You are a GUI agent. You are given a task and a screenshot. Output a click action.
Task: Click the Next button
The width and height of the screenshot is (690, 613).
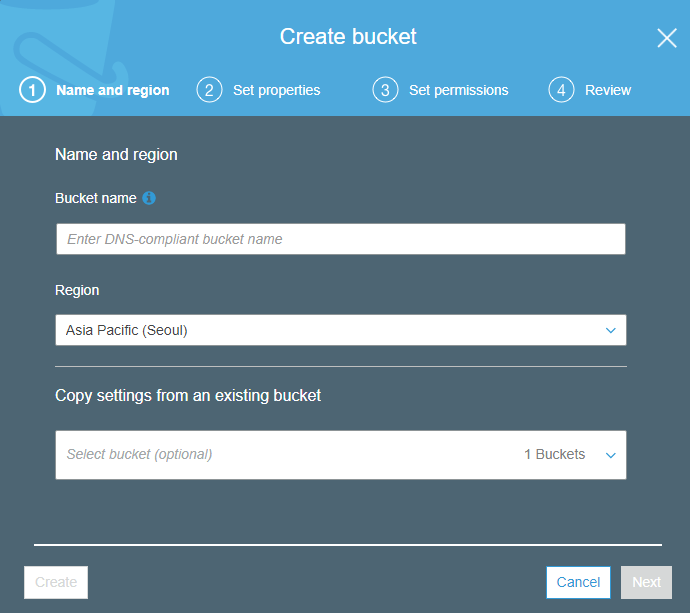(646, 582)
